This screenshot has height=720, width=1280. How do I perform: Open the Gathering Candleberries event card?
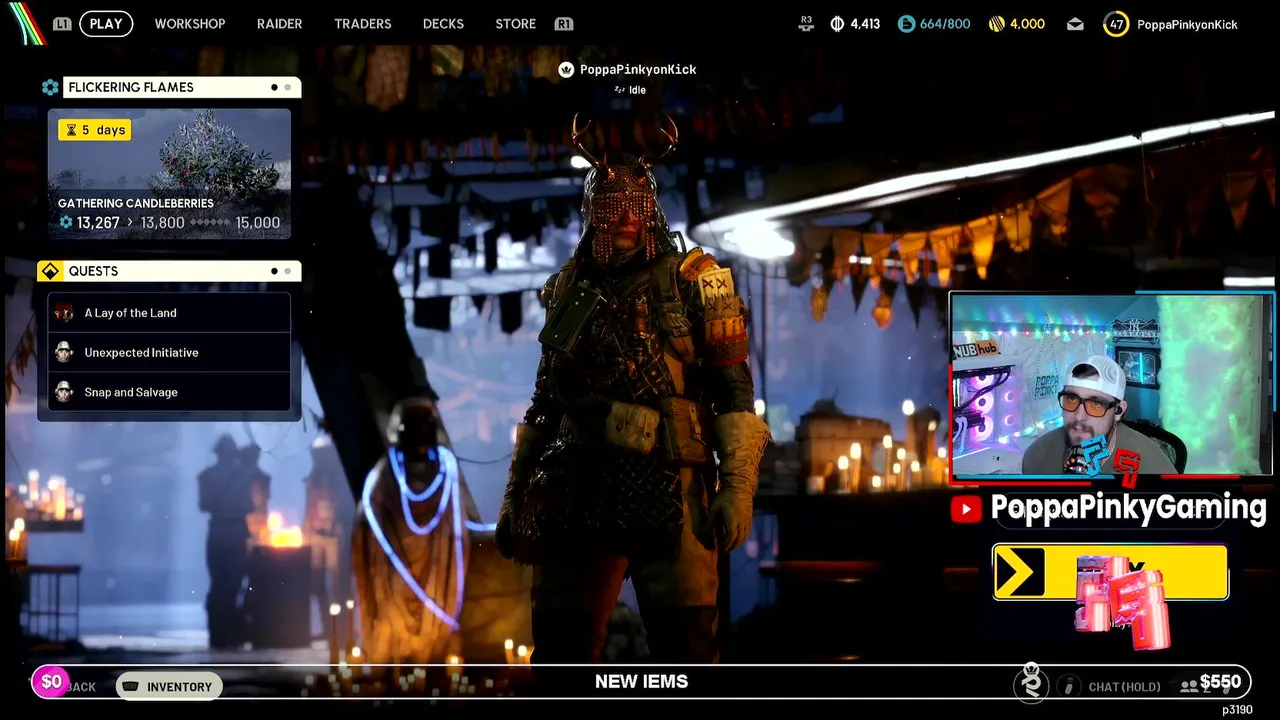(x=169, y=174)
